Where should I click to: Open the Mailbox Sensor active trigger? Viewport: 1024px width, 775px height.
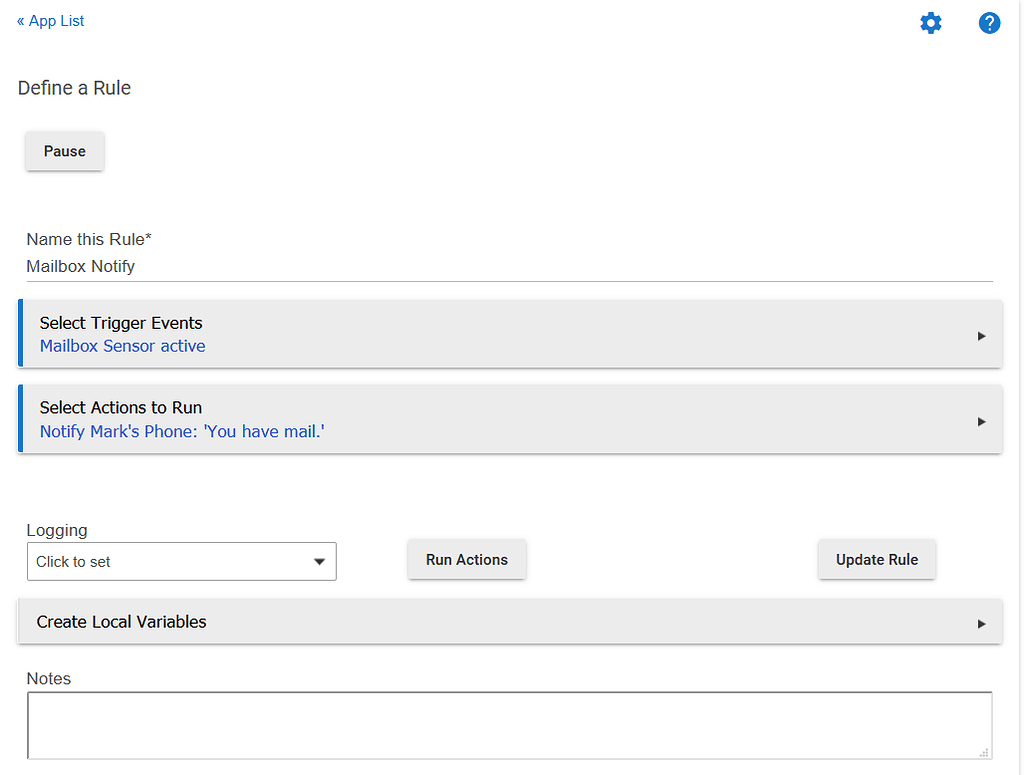pos(122,345)
